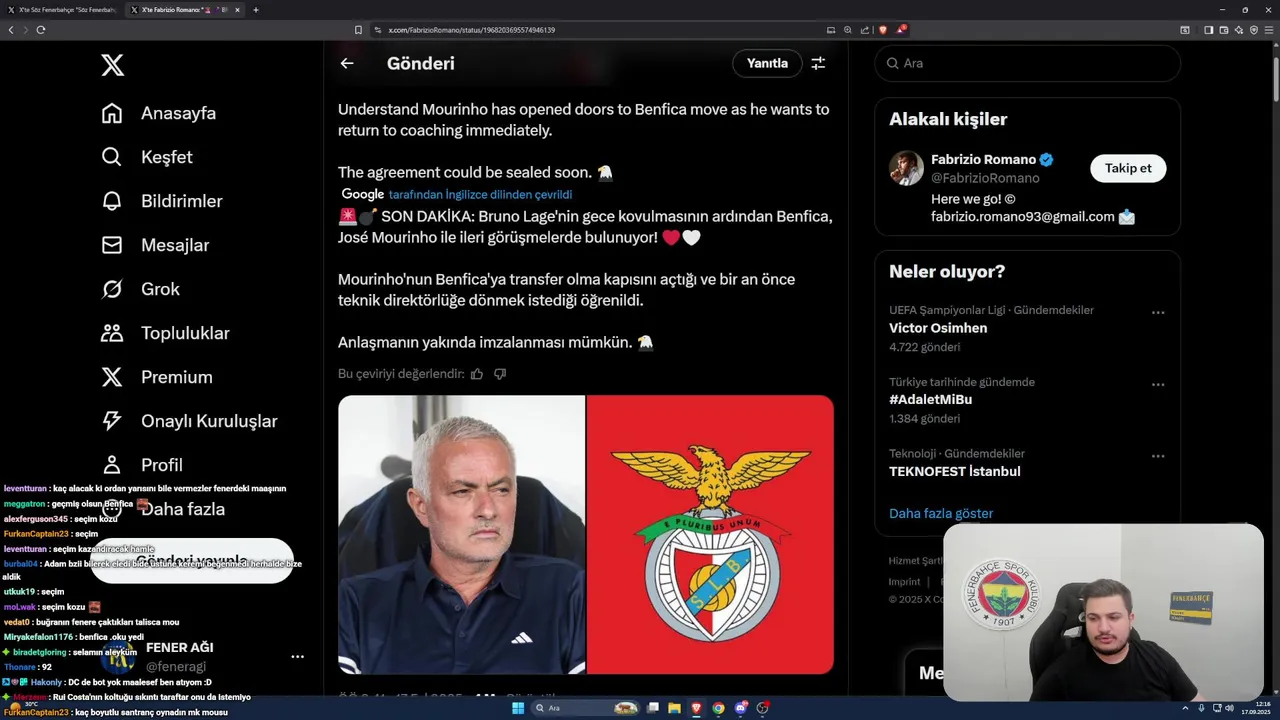Image resolution: width=1280 pixels, height=720 pixels.
Task: Bookmark this page icon
Action: (x=358, y=30)
